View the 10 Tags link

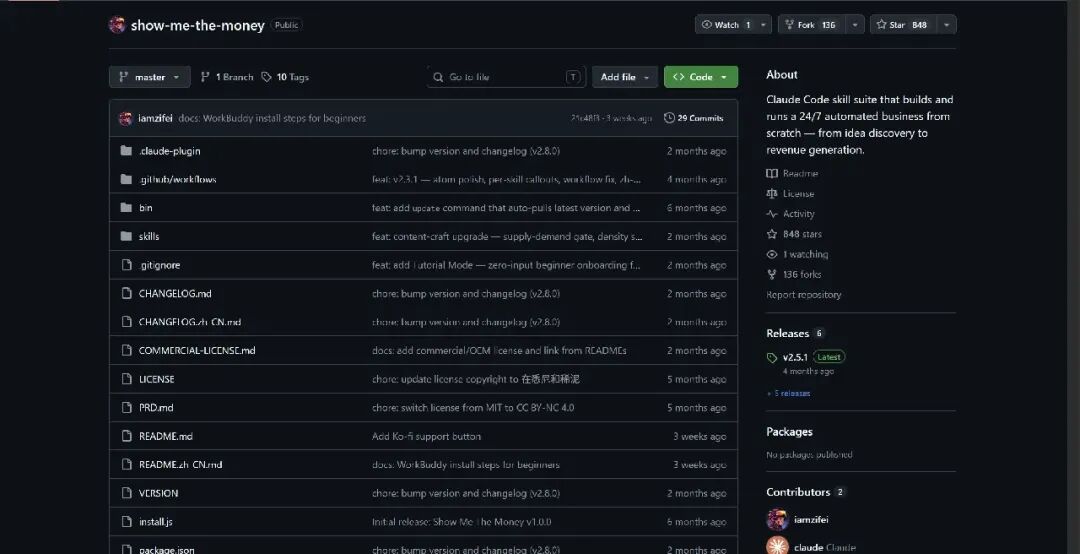[284, 77]
